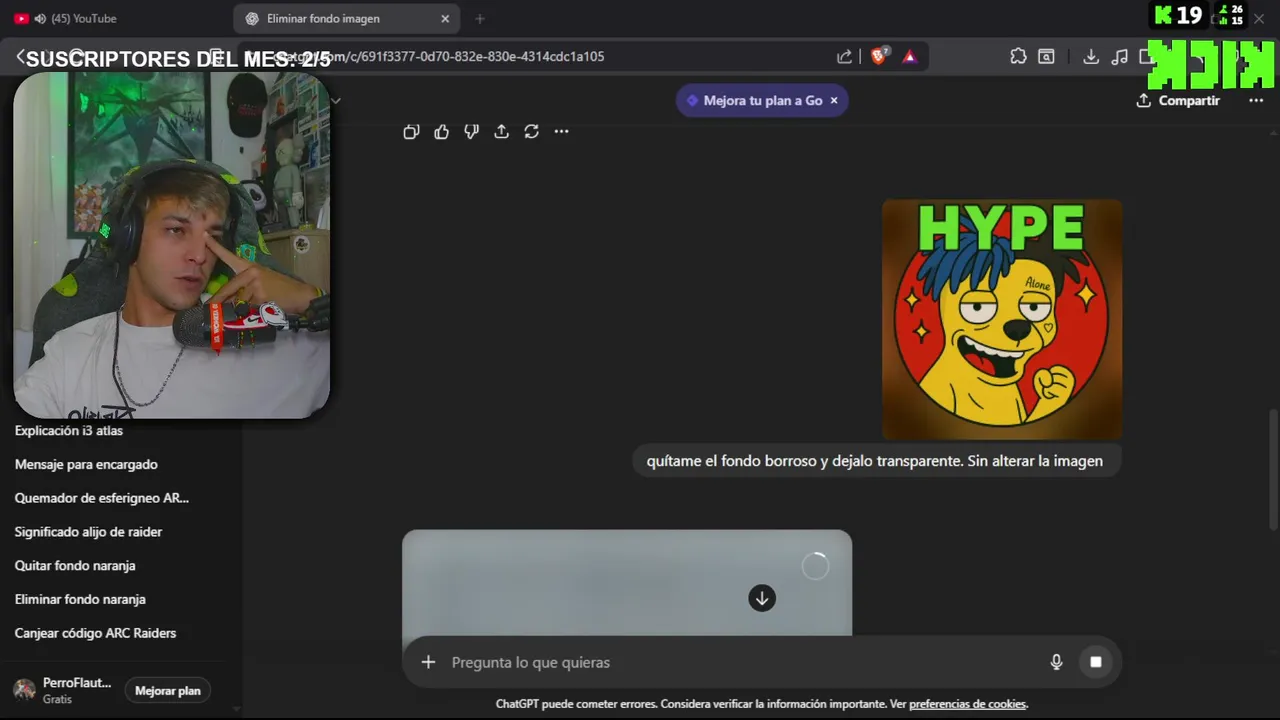This screenshot has width=1280, height=720.
Task: Click the plus attach icon in prompt box
Action: tap(428, 662)
